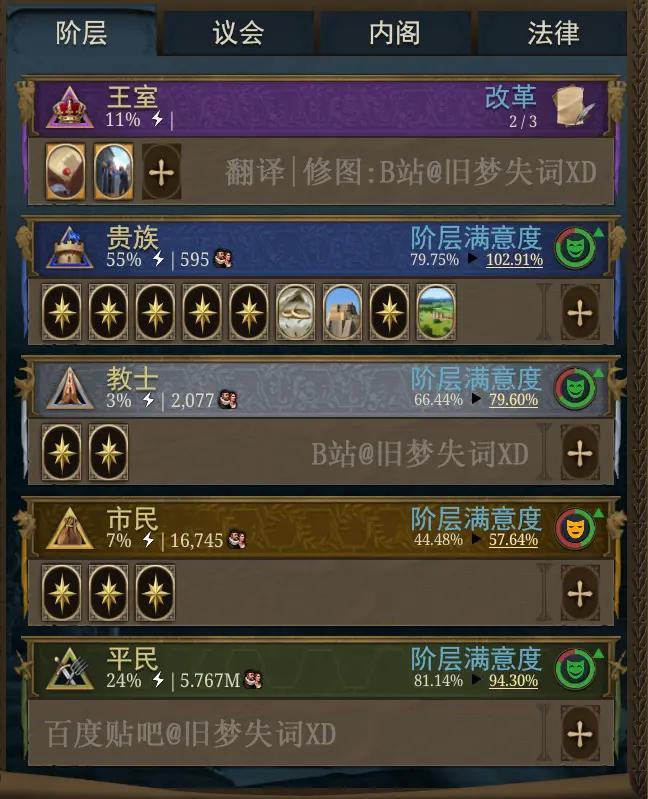
Task: Click the 市民 money bag icon
Action: coord(70,528)
